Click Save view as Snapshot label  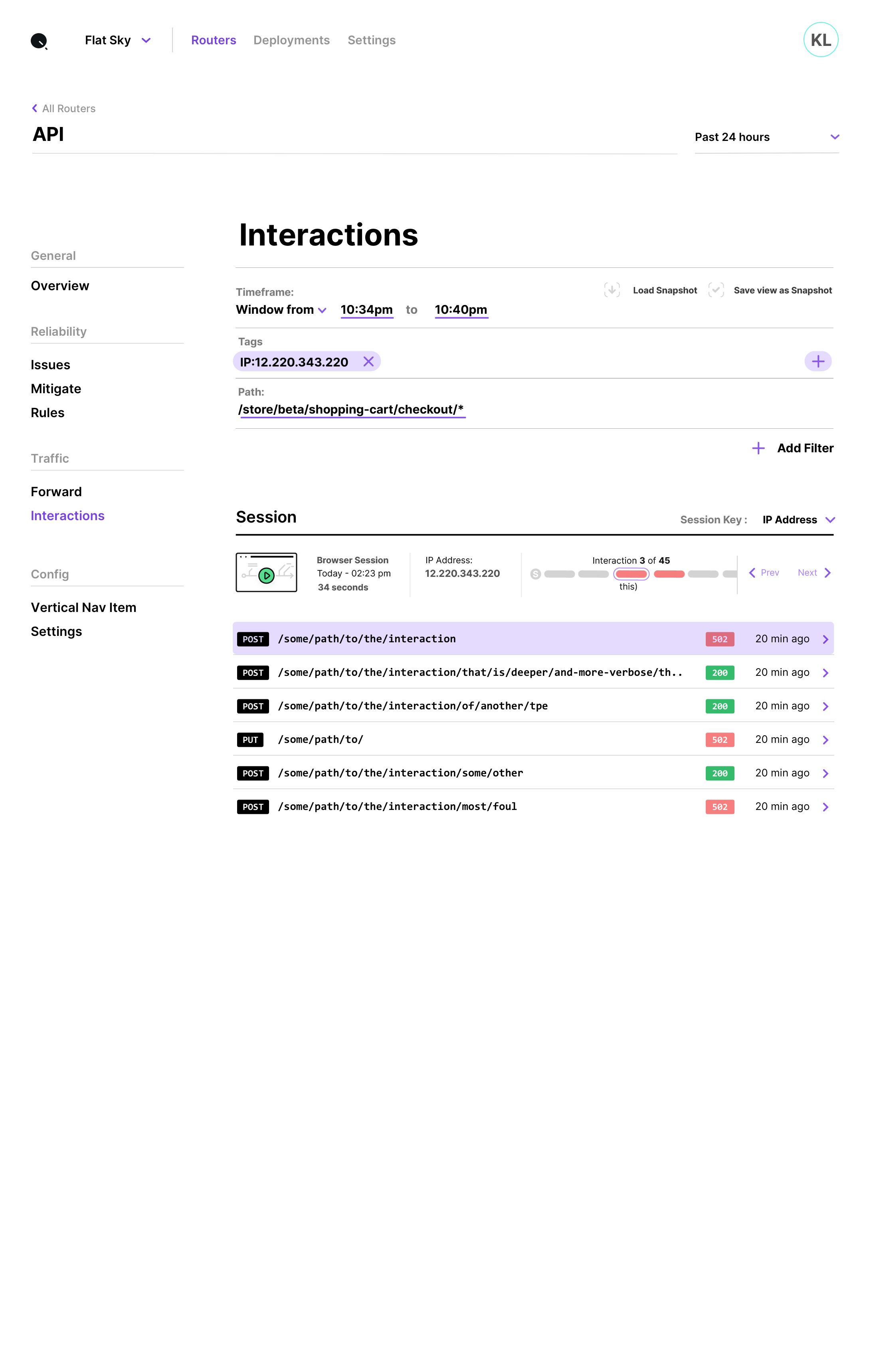point(782,290)
